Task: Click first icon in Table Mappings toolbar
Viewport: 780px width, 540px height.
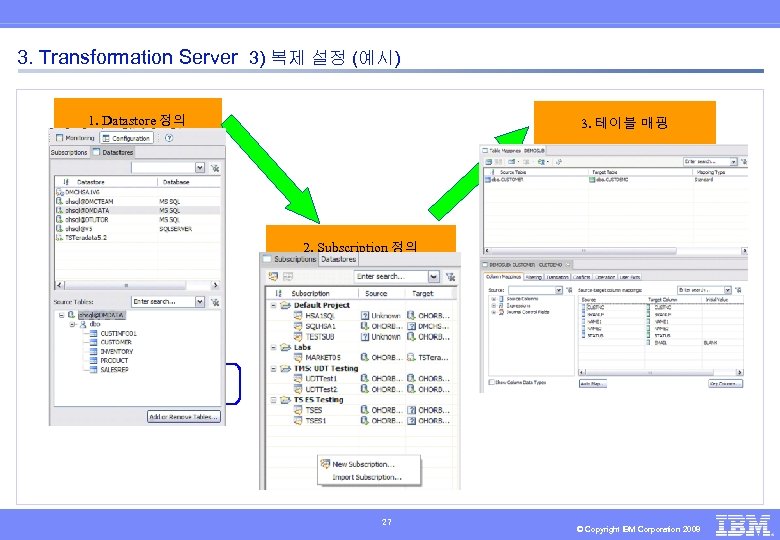Action: click(488, 162)
